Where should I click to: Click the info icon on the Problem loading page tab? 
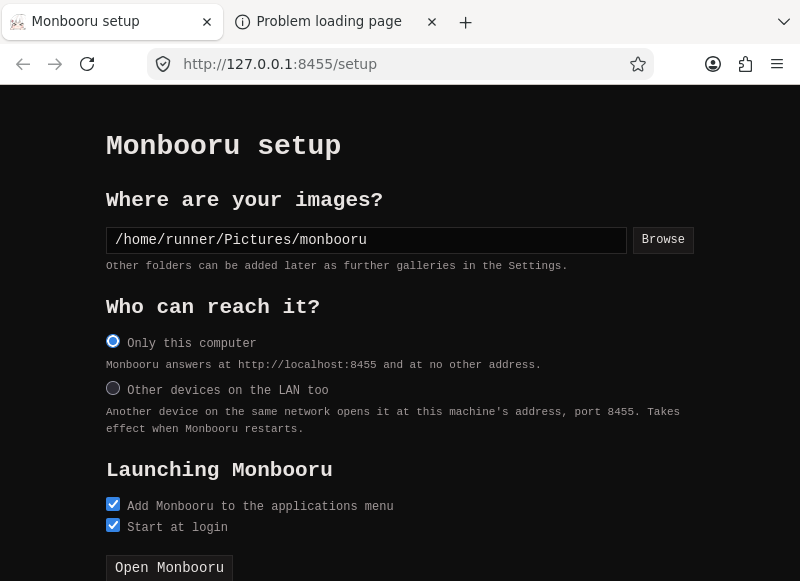click(x=242, y=22)
